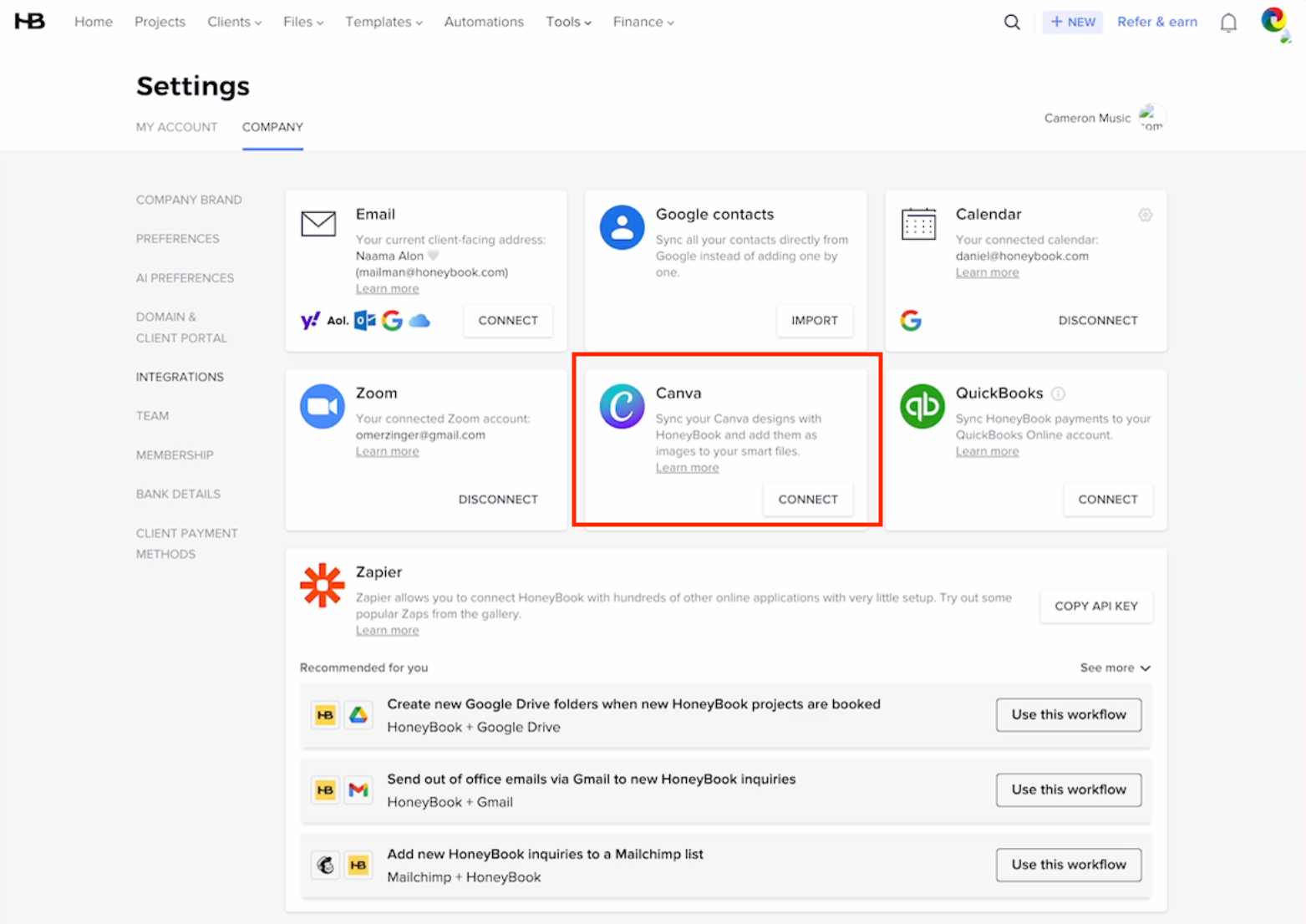Use the Gmail out of office workflow
Screen dimensions: 1306x924
pos(1069,789)
